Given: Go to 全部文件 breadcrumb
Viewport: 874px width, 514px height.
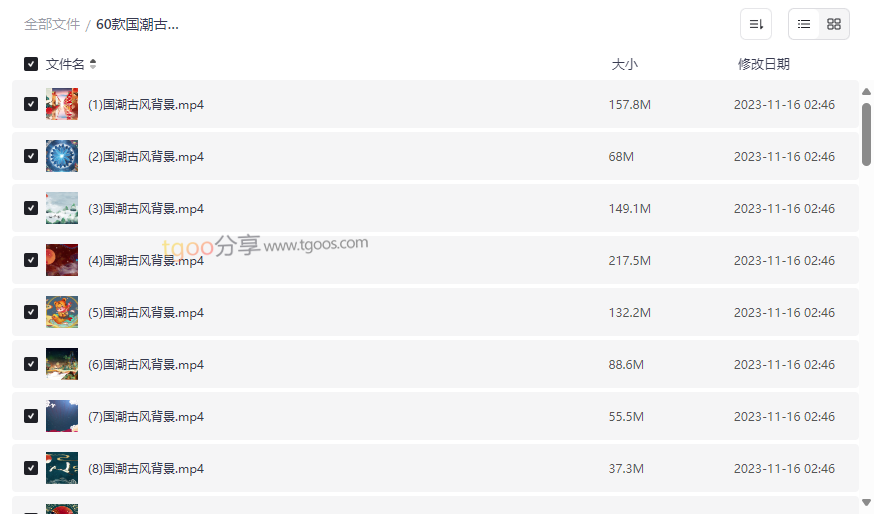Looking at the screenshot, I should pos(52,25).
